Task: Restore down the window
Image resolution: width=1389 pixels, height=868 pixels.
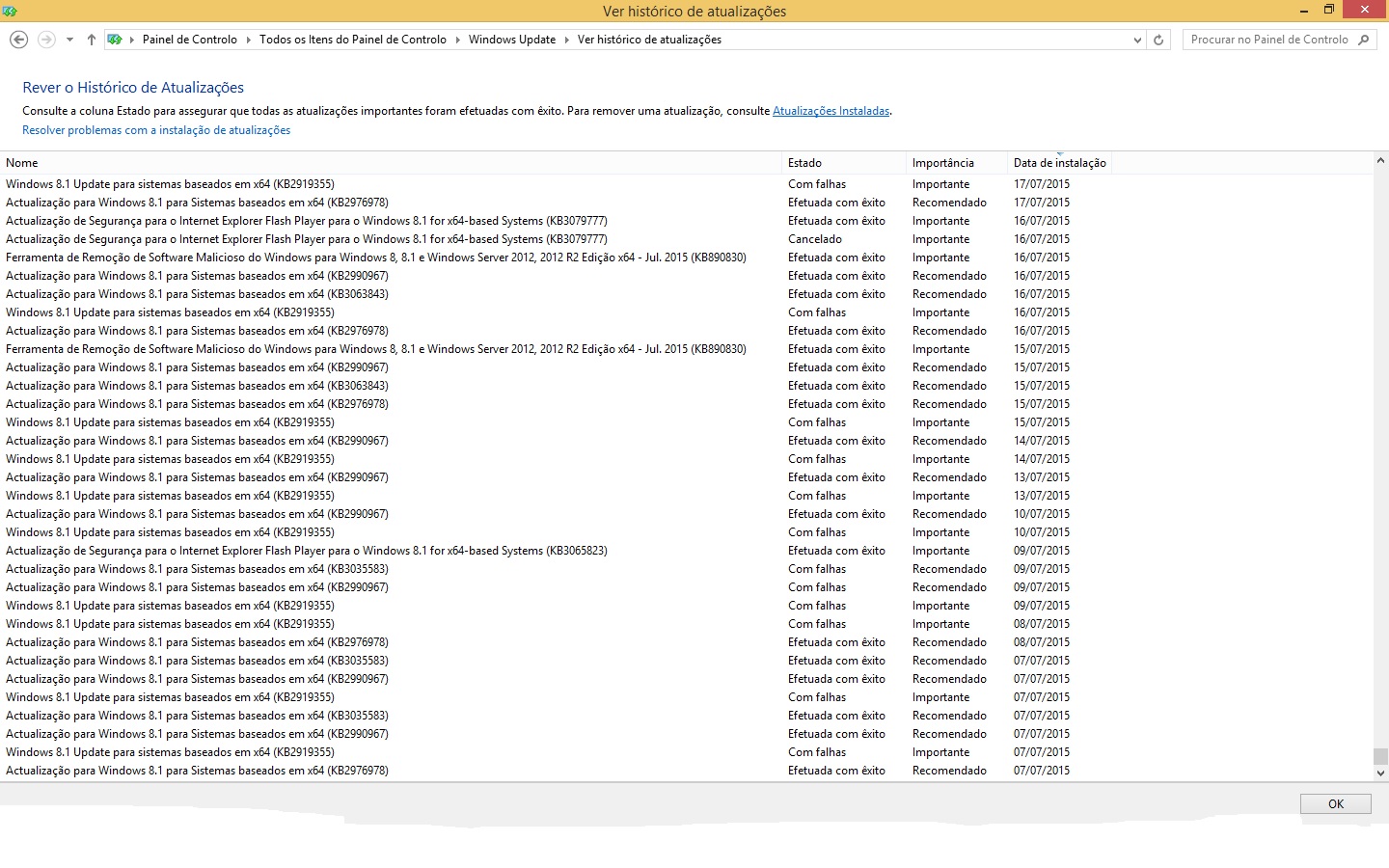Action: (1329, 10)
